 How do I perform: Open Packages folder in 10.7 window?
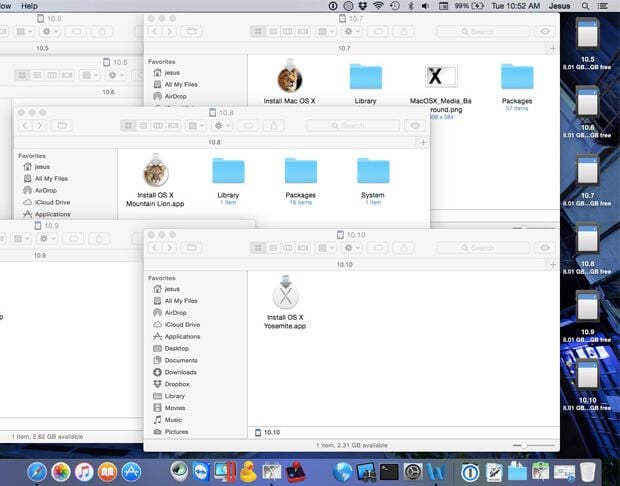(517, 76)
